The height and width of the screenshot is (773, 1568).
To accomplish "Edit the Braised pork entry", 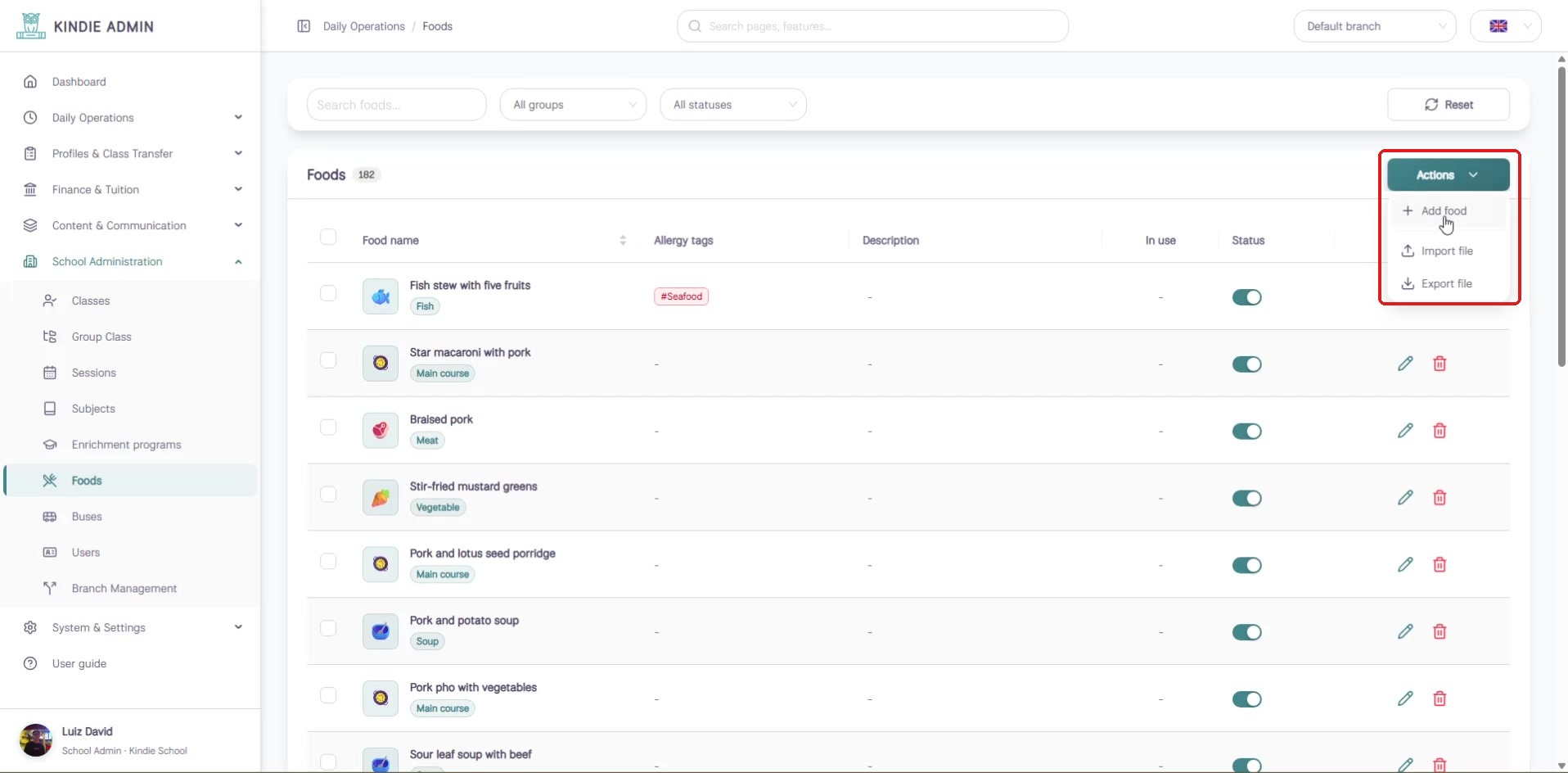I will pyautogui.click(x=1405, y=431).
